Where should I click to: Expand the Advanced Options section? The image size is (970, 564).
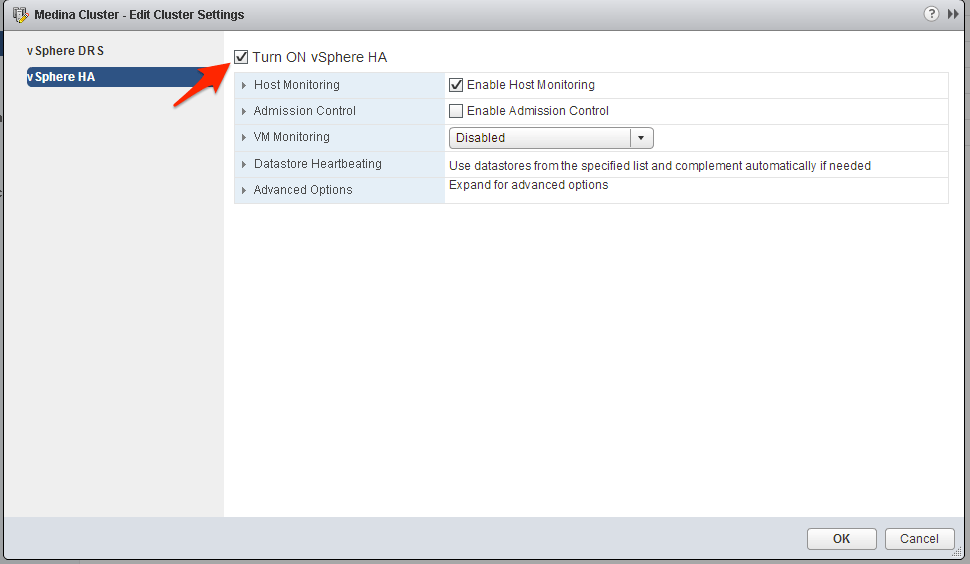244,190
